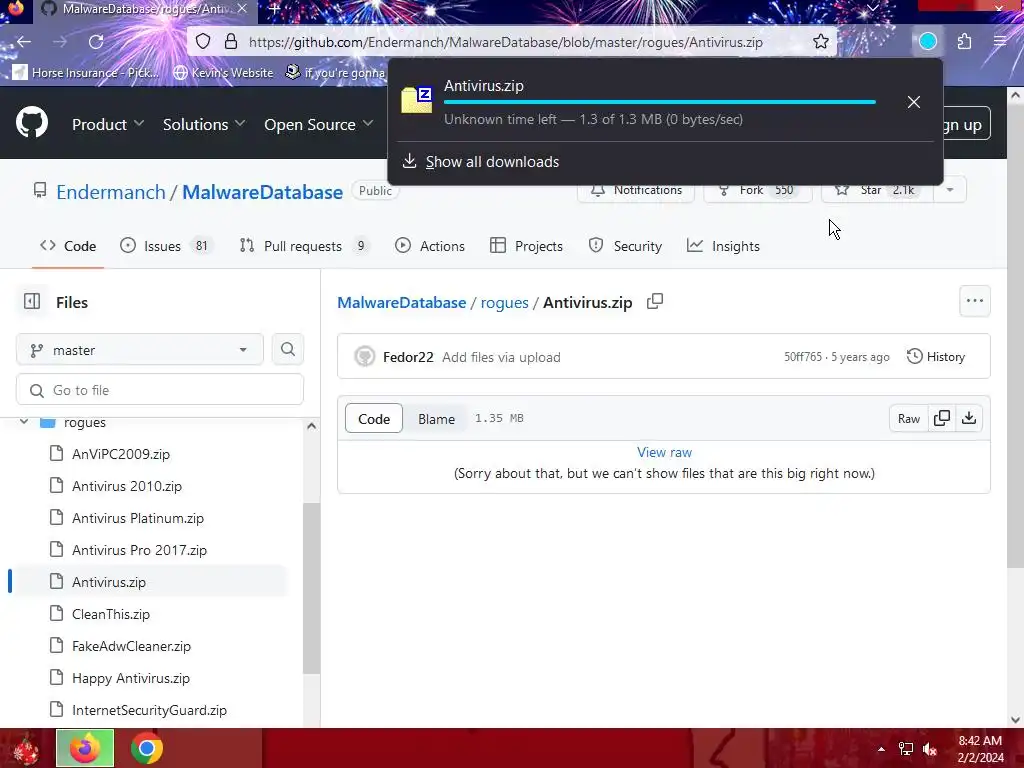Screen dimensions: 1024x768
Task: Reload the page with the refresh icon
Action: (96, 42)
